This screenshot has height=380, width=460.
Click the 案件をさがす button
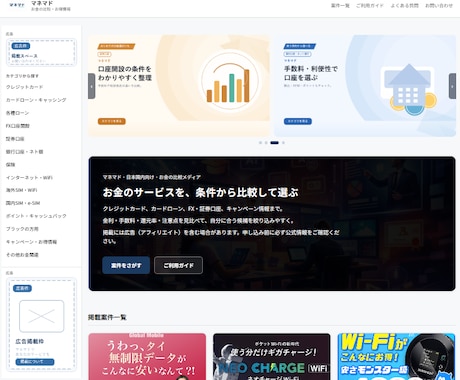coord(126,265)
